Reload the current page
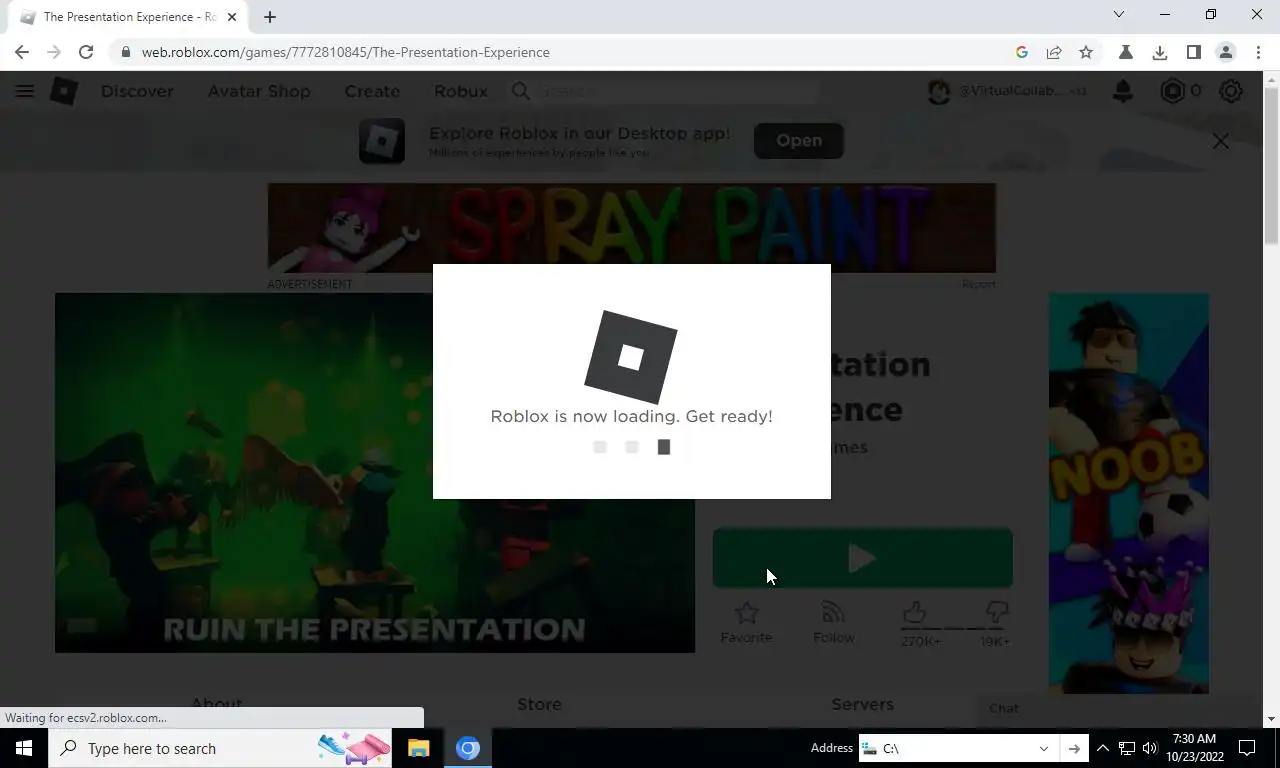 pos(86,52)
